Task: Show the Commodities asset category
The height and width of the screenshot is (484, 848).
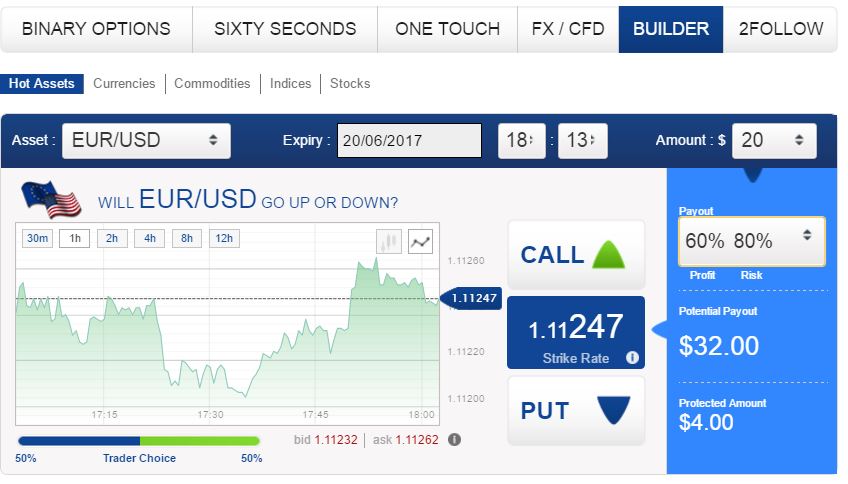Action: [x=212, y=84]
